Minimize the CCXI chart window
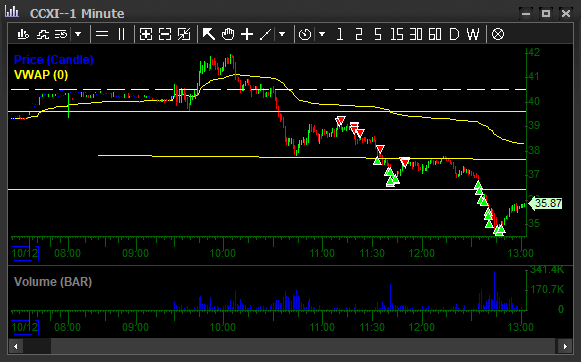581x362 pixels. (526, 14)
